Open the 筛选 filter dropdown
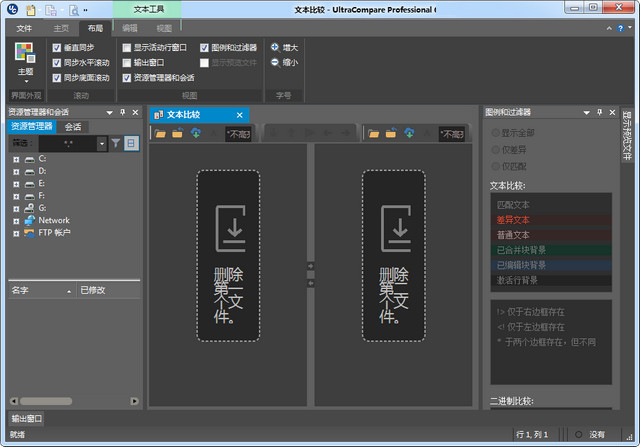This screenshot has height=447, width=640. pos(101,144)
